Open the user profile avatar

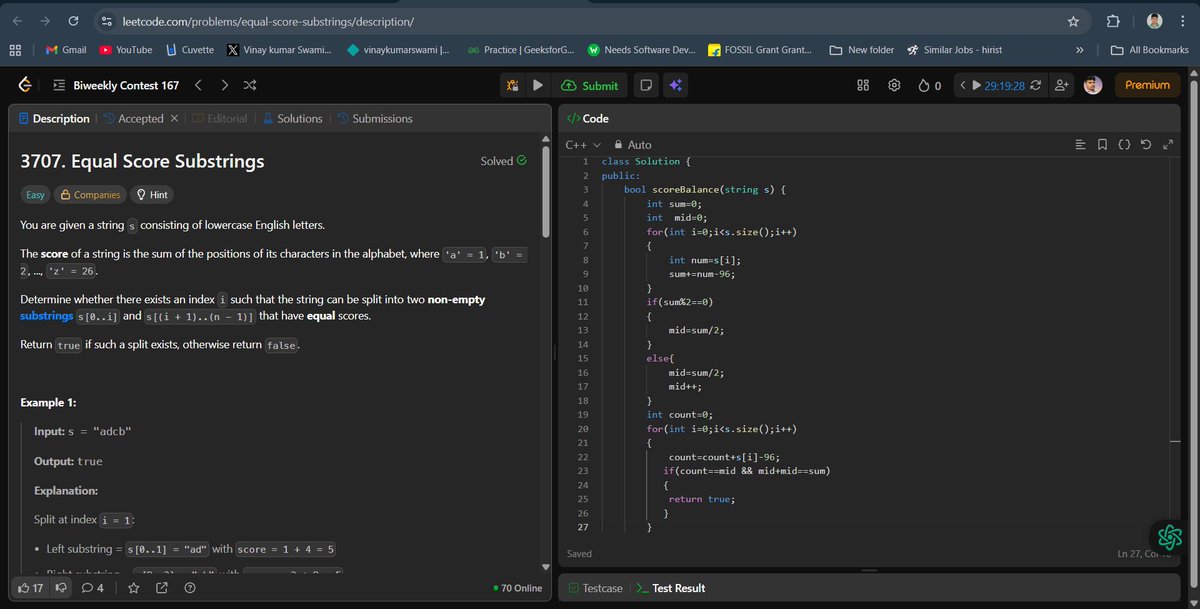(1093, 86)
